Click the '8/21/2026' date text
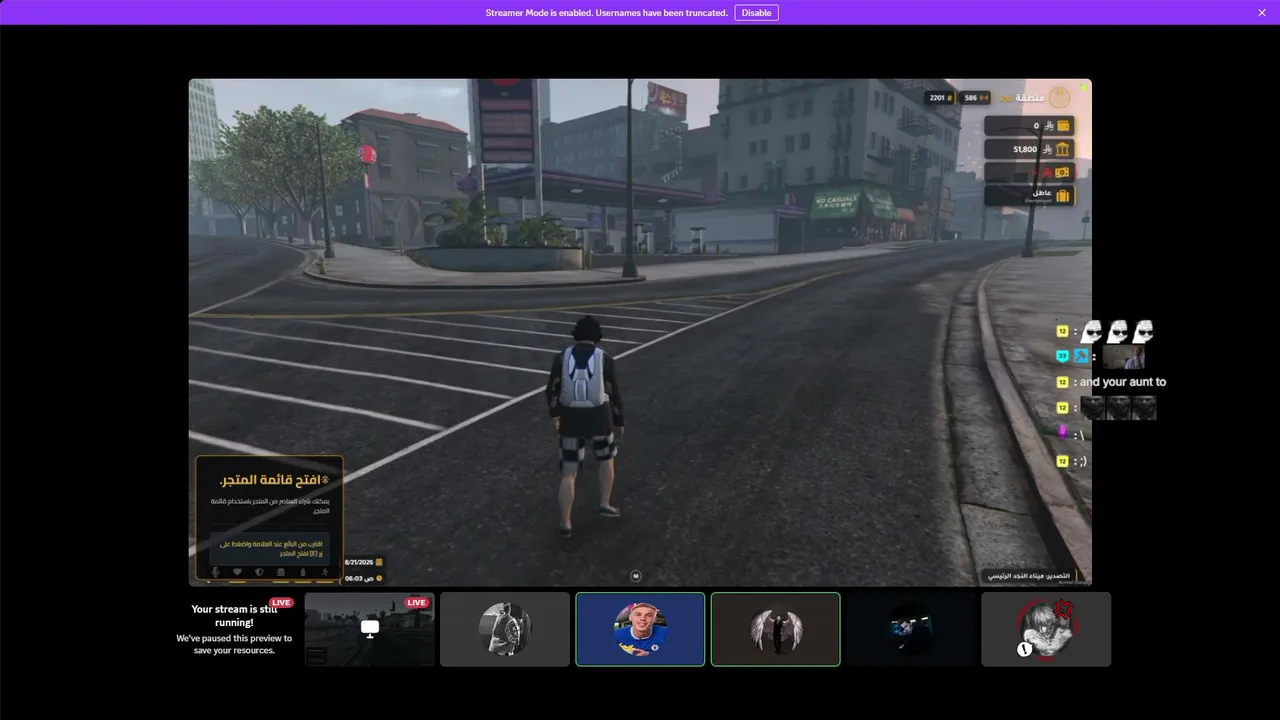The height and width of the screenshot is (720, 1280). 358,562
